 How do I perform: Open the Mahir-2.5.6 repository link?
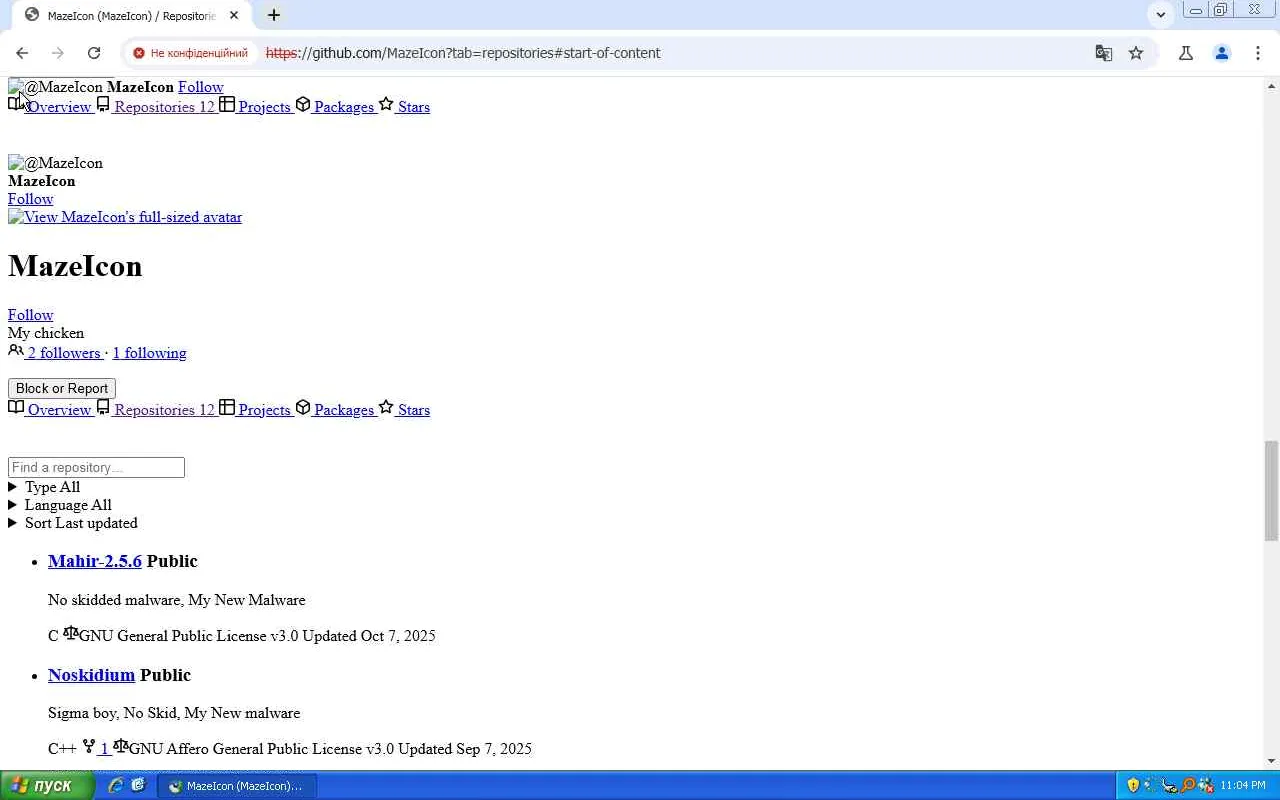coord(95,561)
